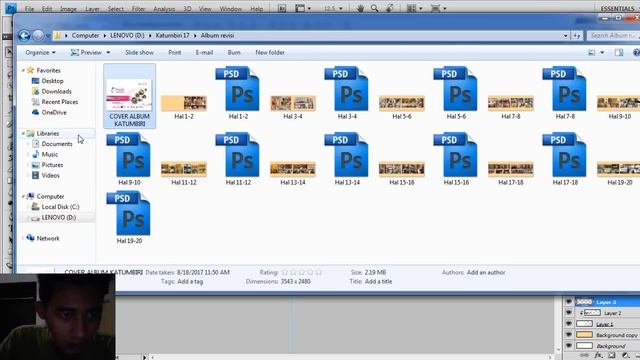Viewport: 640px width, 360px height.
Task: Click the E-mail button
Action: click(x=204, y=53)
